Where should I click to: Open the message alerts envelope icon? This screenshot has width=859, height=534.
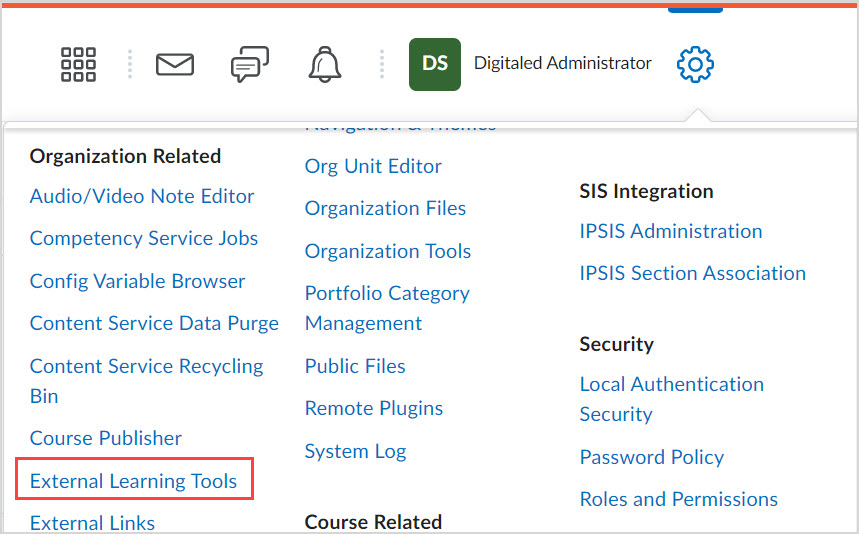point(175,65)
